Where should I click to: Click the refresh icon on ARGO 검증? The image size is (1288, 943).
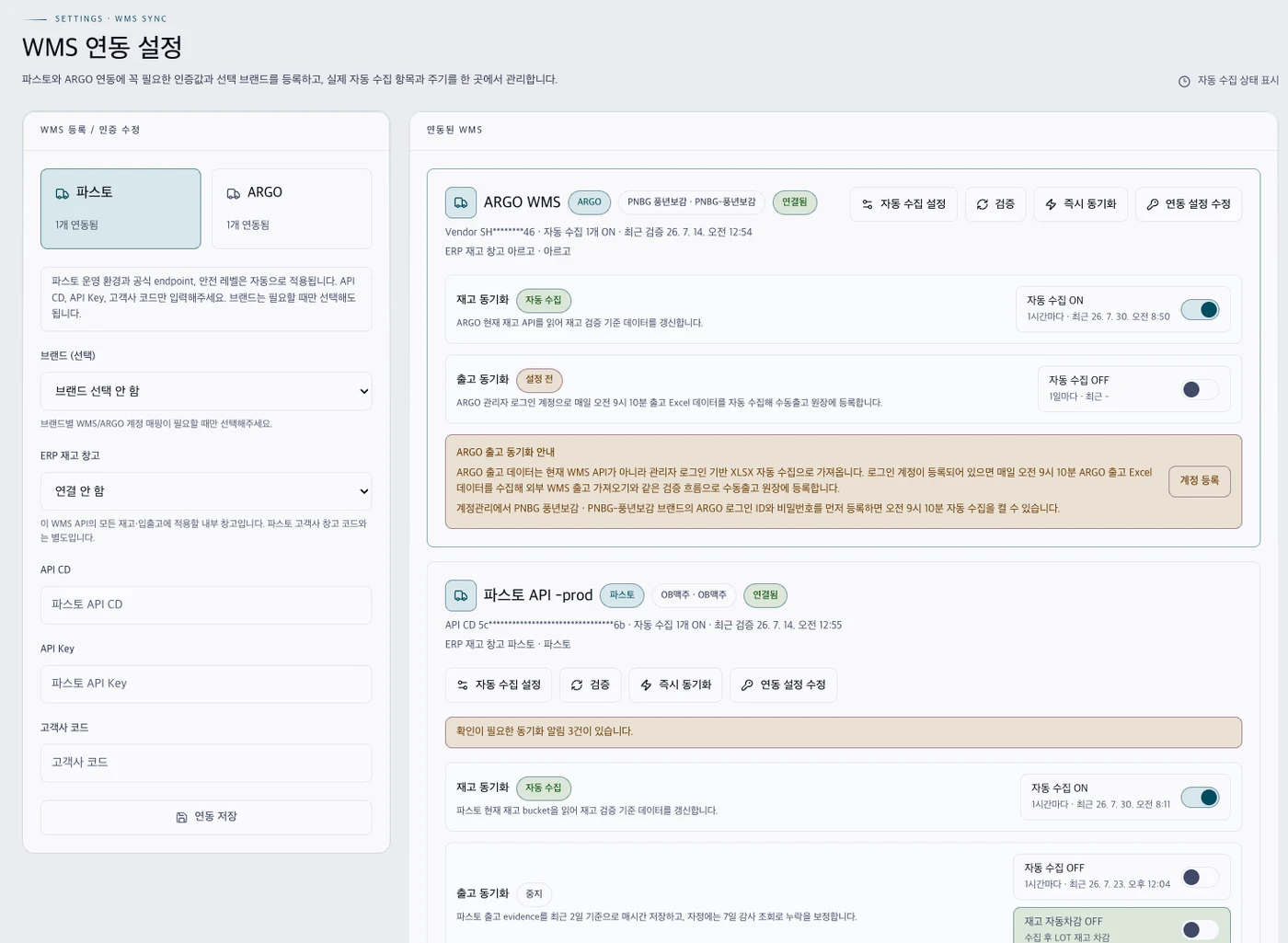pyautogui.click(x=983, y=204)
